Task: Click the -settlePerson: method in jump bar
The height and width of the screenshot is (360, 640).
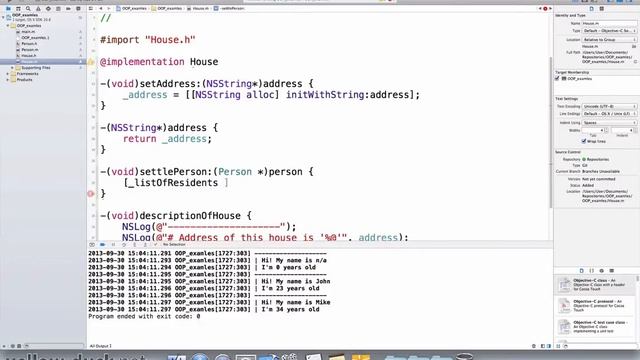Action: [229, 9]
